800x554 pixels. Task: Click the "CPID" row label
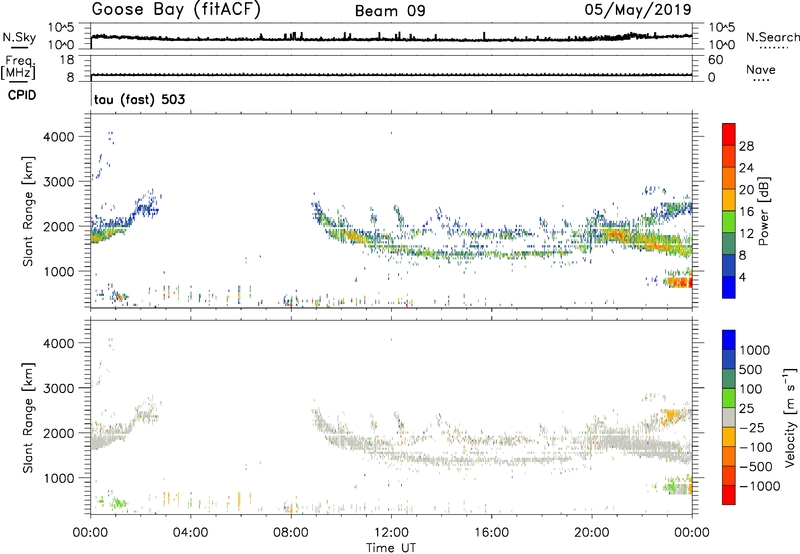22,95
